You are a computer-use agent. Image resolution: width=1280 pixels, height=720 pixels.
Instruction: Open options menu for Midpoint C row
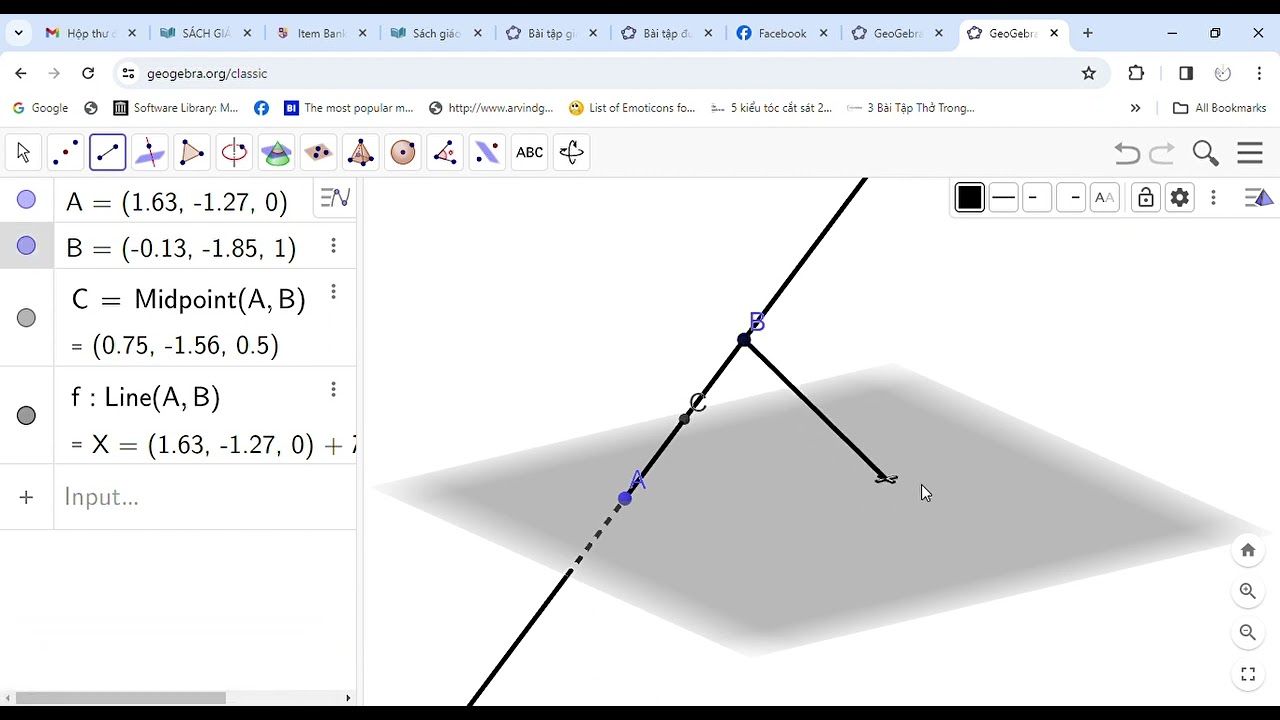click(333, 292)
